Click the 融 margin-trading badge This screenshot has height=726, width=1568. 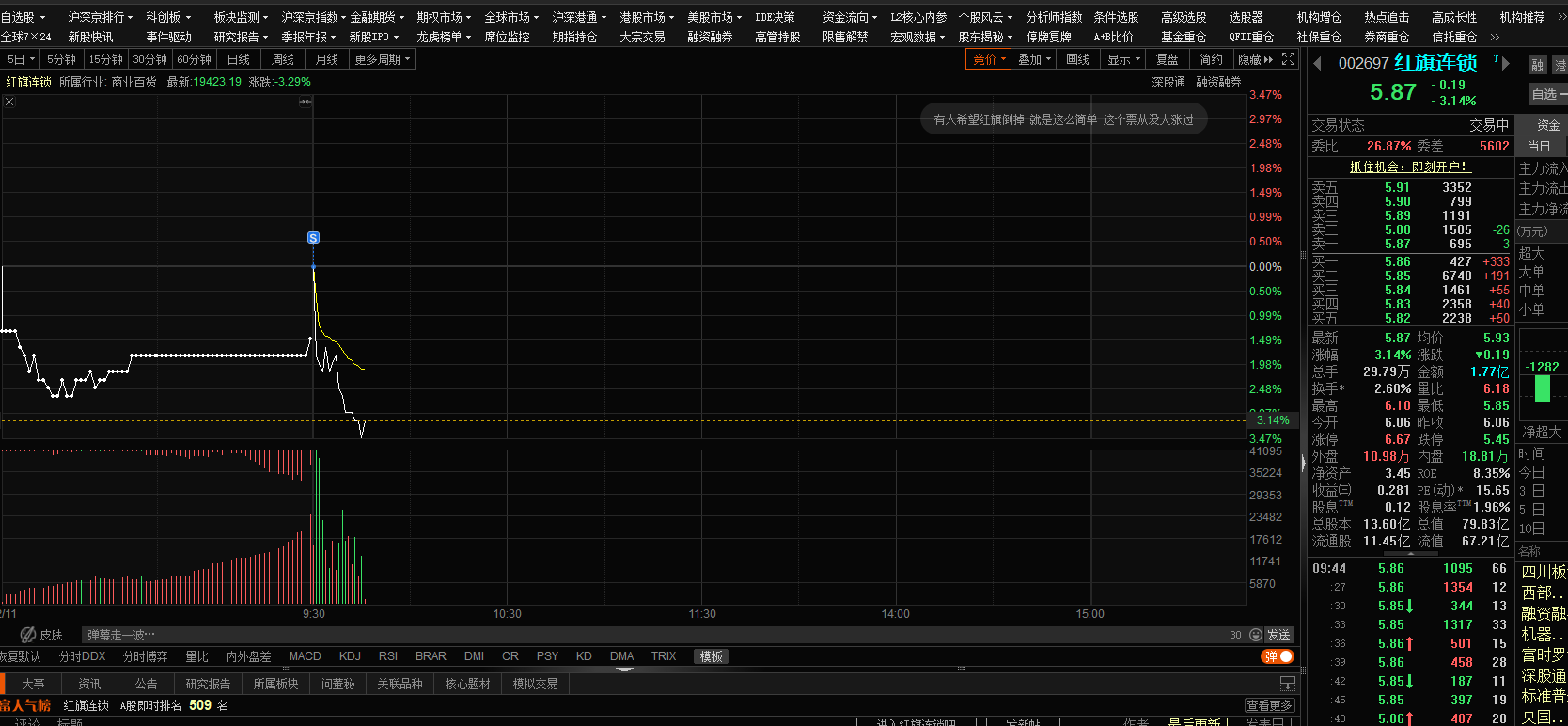click(x=1538, y=65)
